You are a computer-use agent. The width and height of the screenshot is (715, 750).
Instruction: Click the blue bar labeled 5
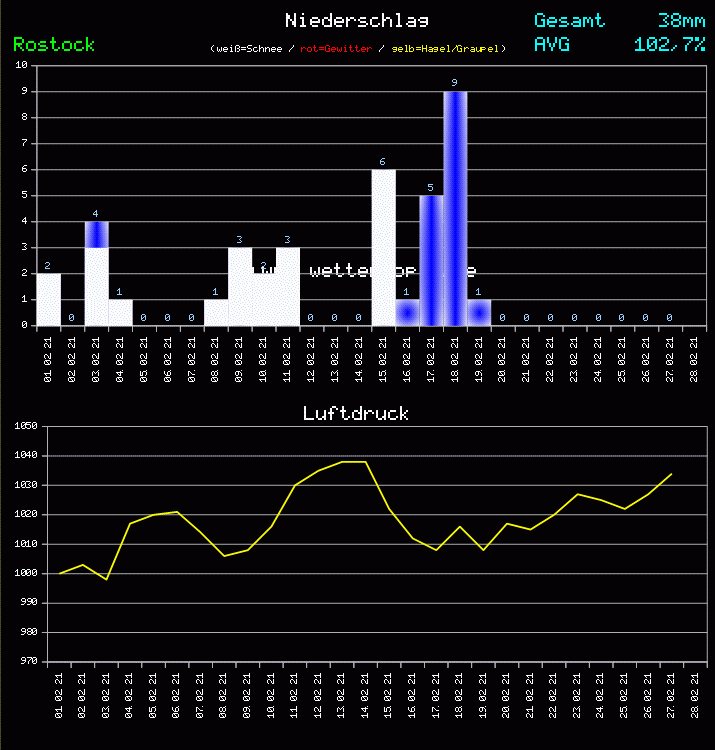[431, 260]
